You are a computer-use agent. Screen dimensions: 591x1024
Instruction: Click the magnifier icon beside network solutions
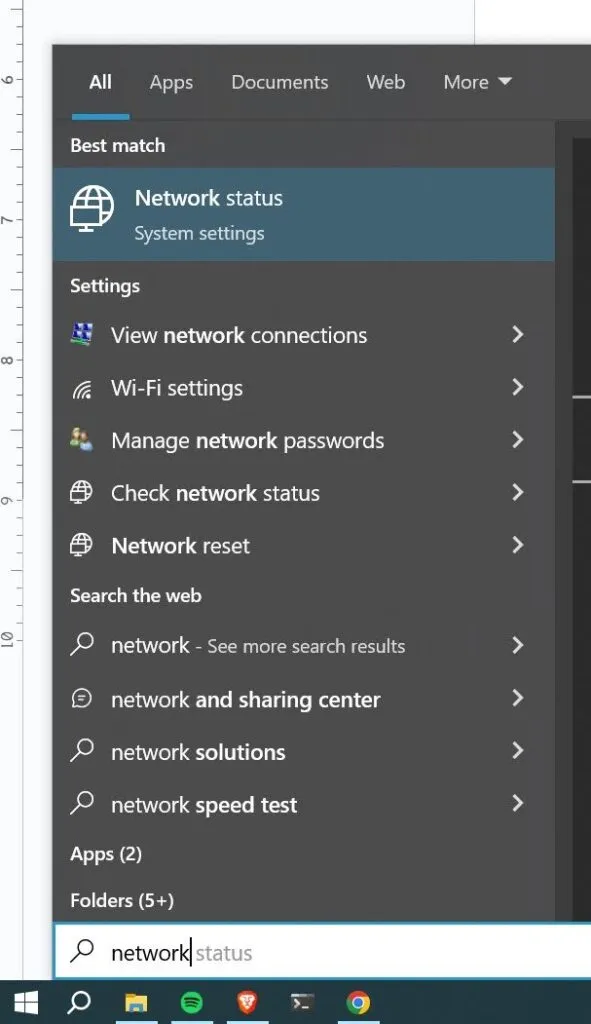82,751
